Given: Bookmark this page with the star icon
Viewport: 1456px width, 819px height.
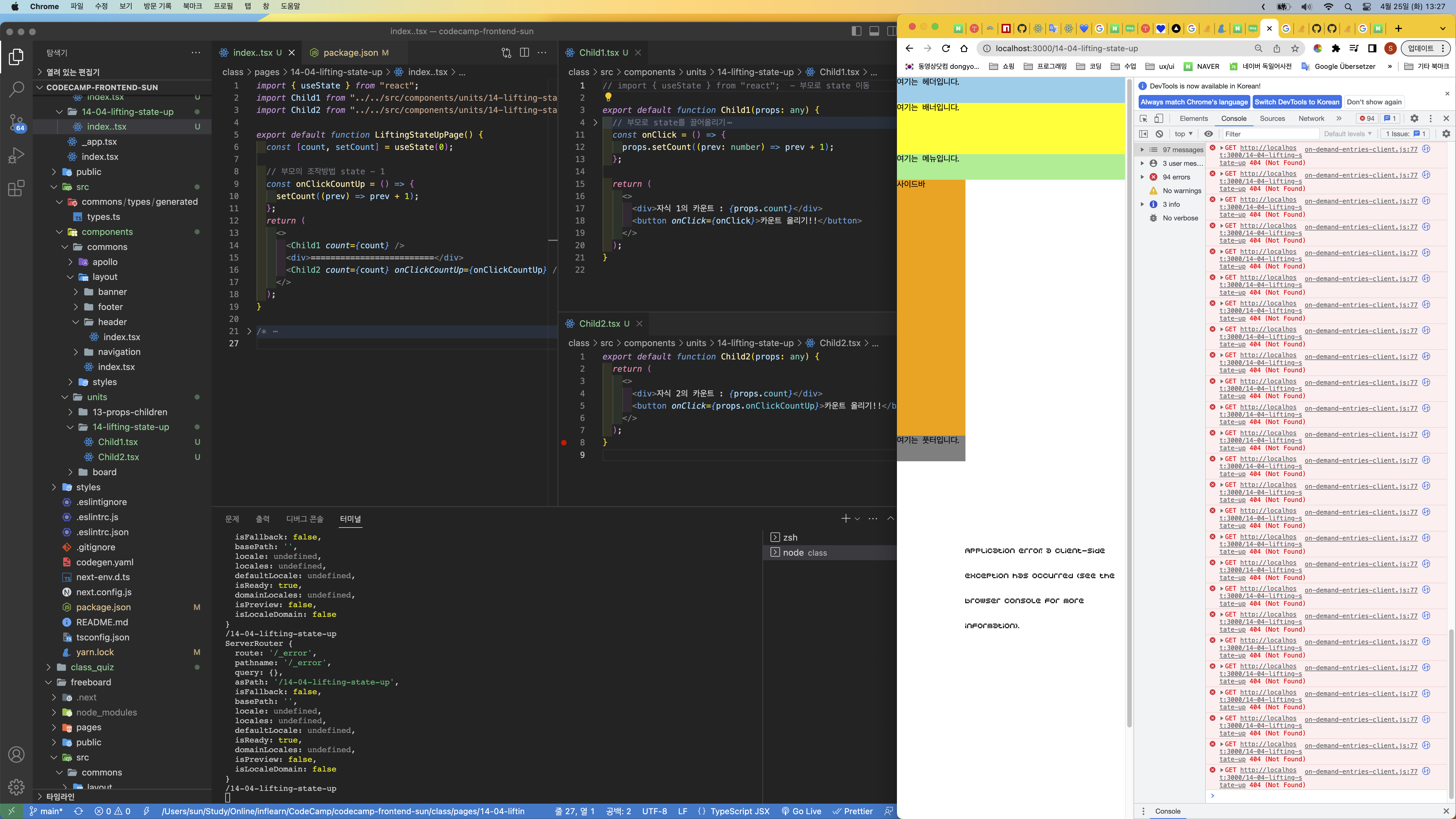Looking at the screenshot, I should click(x=1294, y=48).
